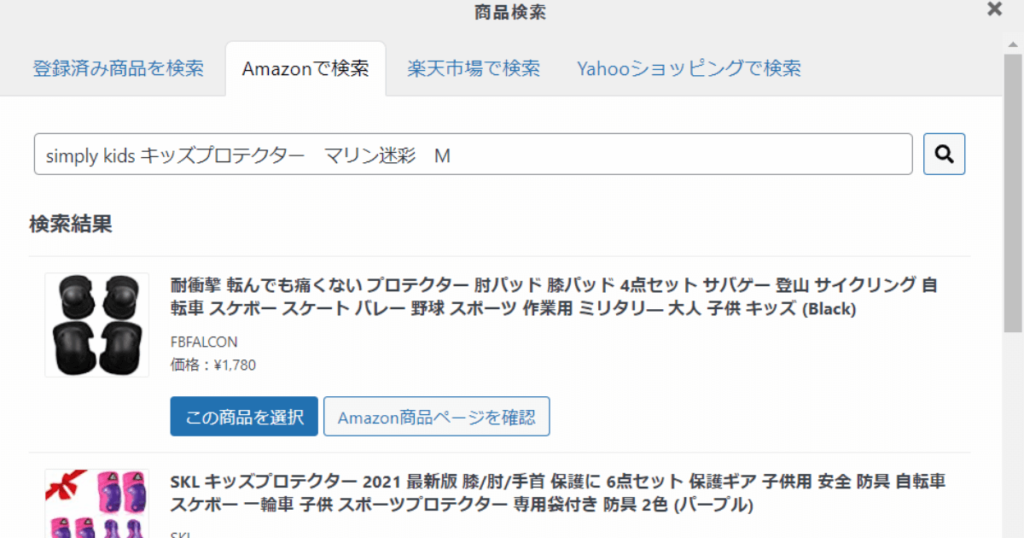This screenshot has width=1024, height=538.
Task: Focus the product search text field
Action: point(473,154)
